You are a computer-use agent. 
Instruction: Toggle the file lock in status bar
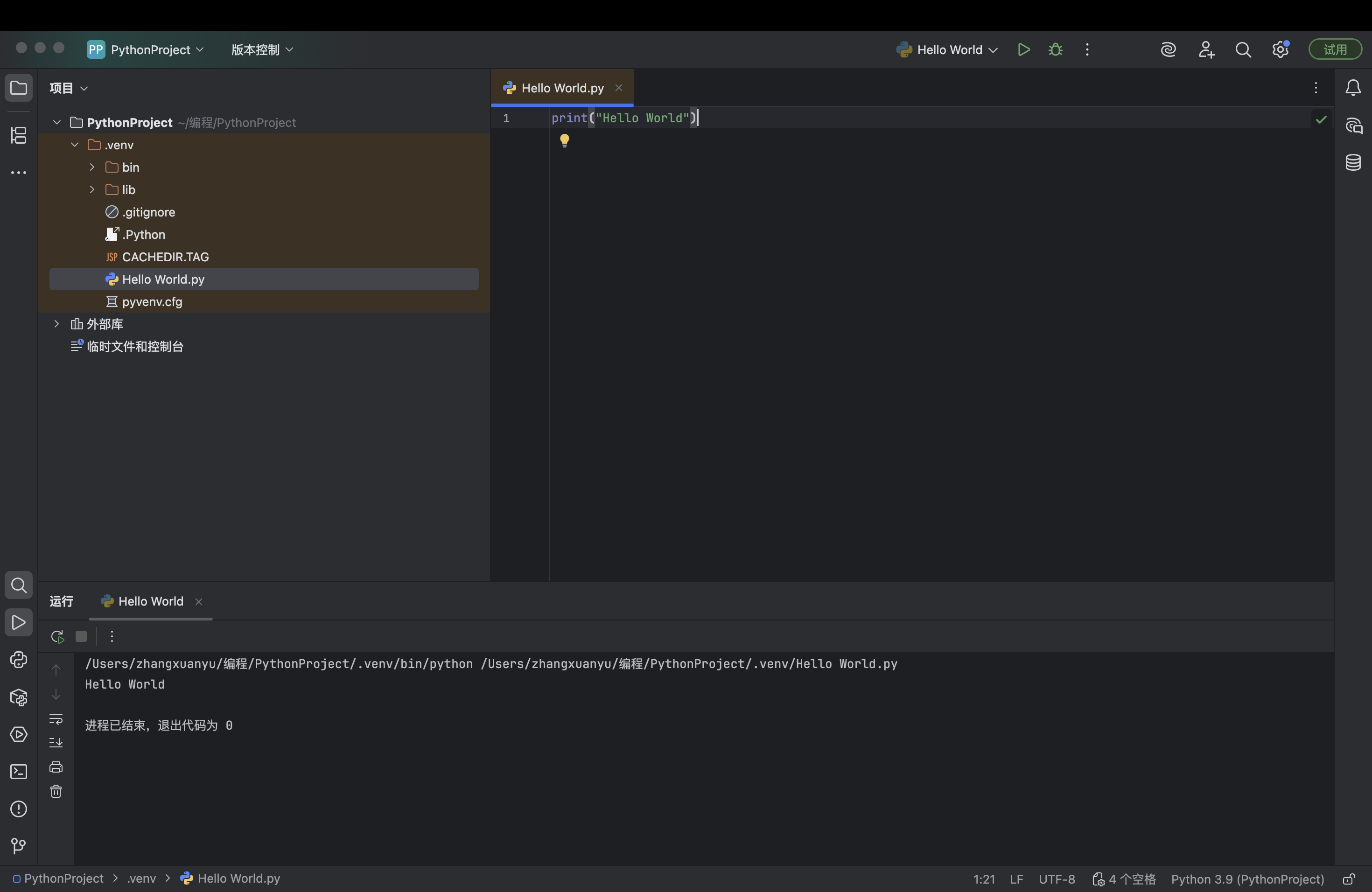[x=1349, y=879]
